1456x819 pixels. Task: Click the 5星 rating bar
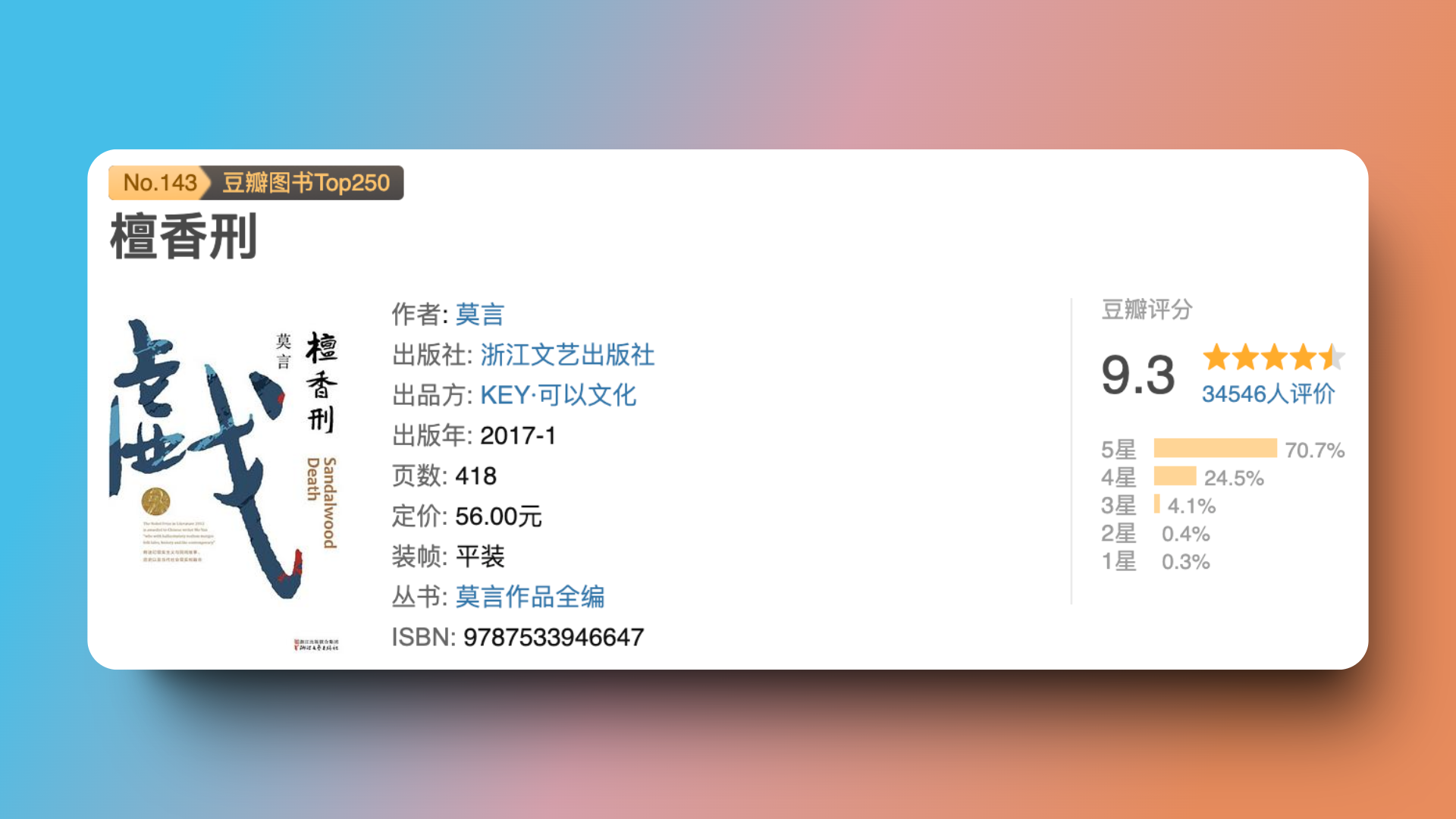(1215, 448)
